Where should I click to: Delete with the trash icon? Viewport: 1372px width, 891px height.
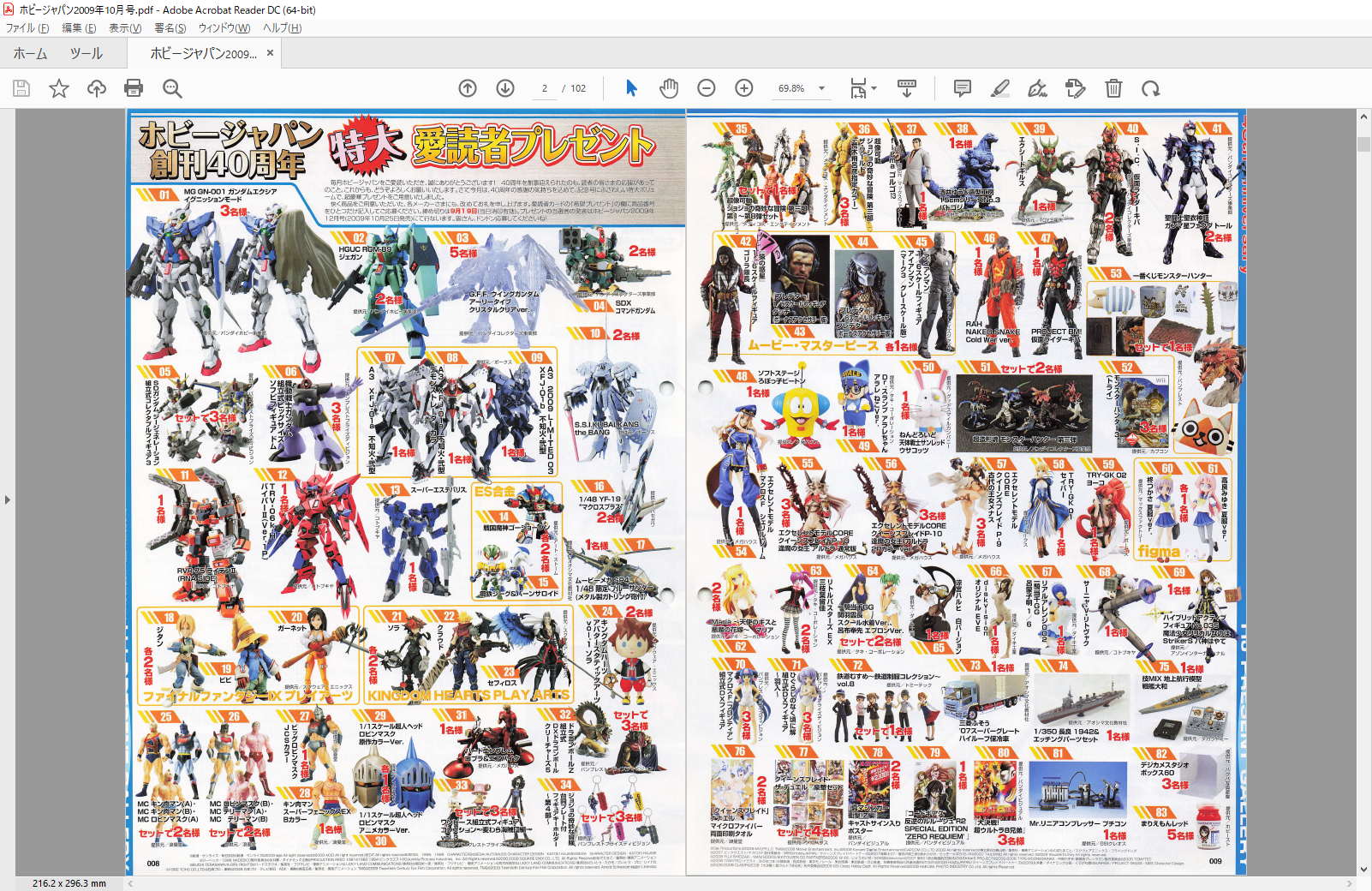click(1113, 88)
